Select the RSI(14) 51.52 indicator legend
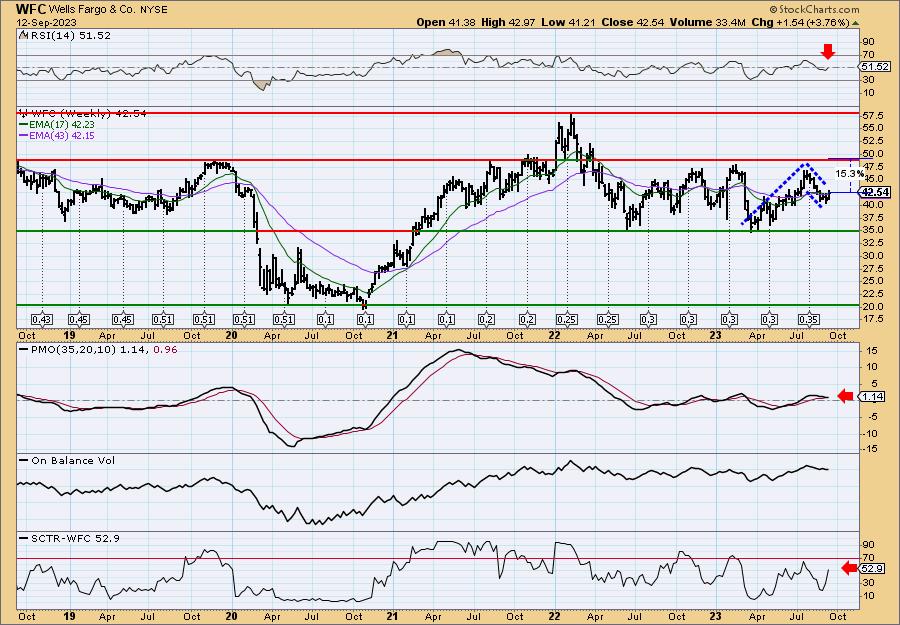Image resolution: width=900 pixels, height=625 pixels. pos(65,36)
